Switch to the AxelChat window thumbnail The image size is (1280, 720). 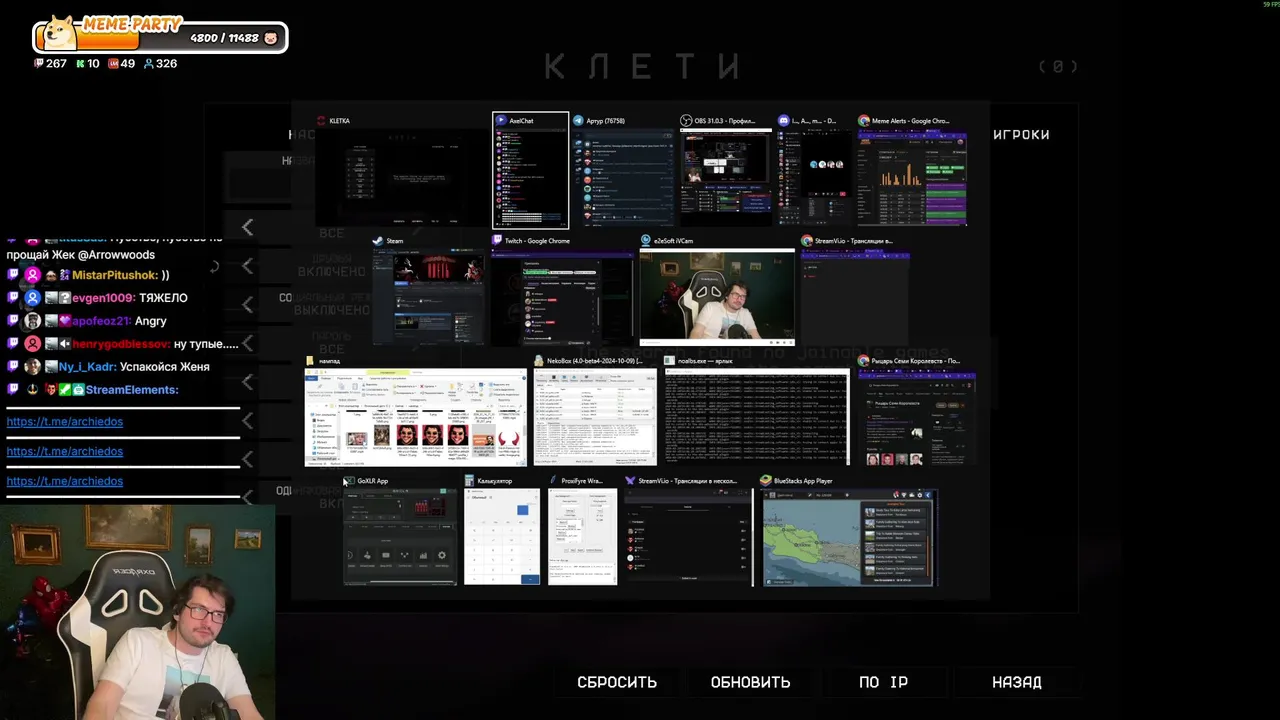pos(530,178)
